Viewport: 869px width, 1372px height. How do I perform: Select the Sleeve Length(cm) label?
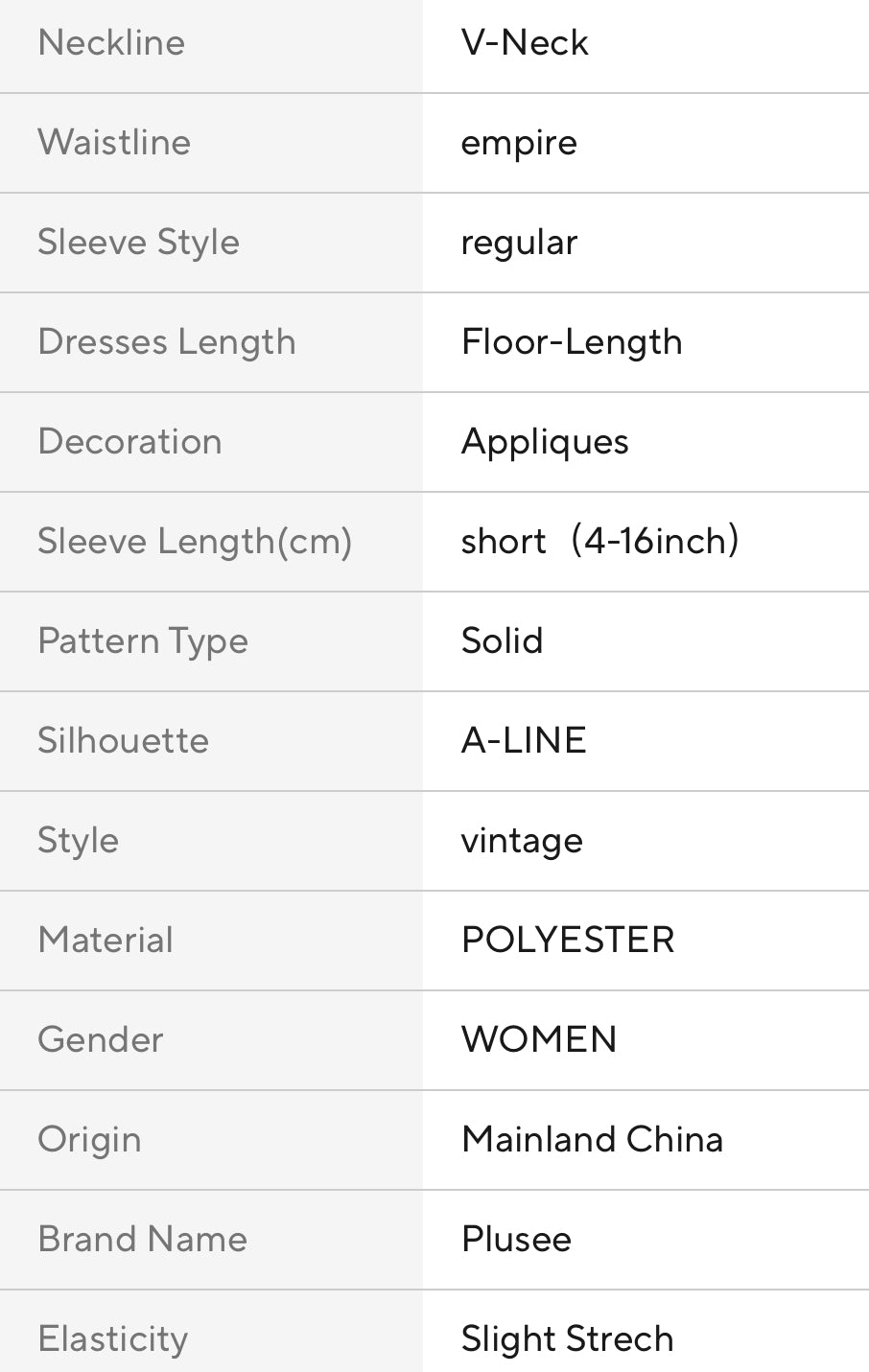coord(195,542)
